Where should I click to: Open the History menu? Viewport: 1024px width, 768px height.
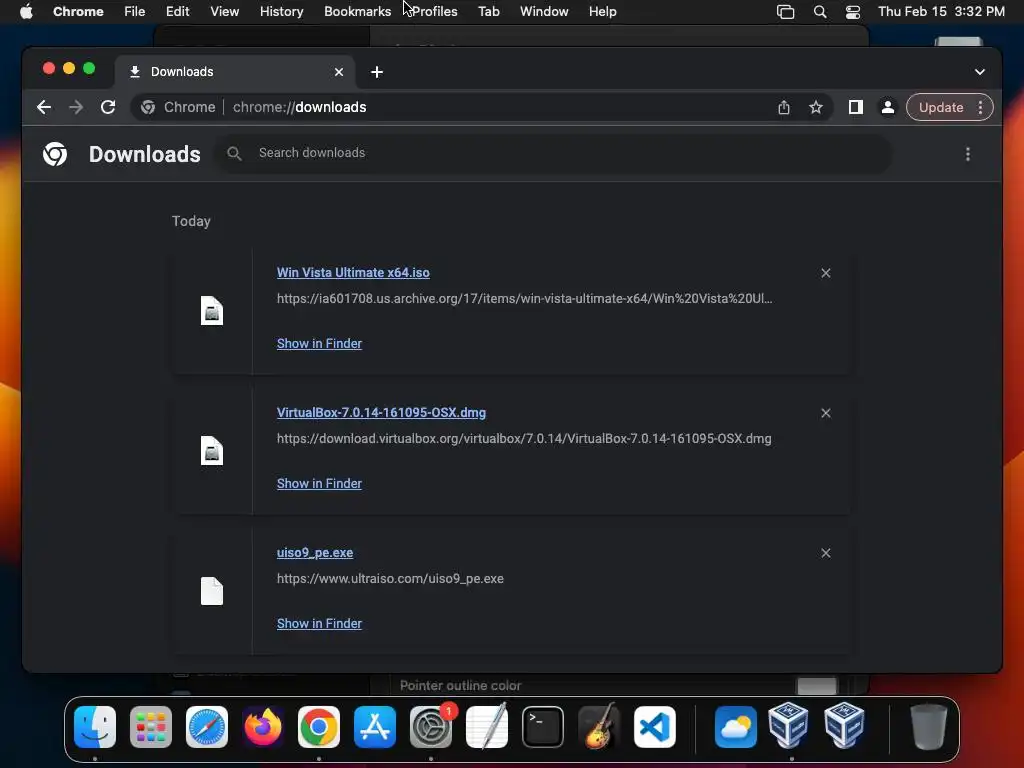pyautogui.click(x=281, y=11)
